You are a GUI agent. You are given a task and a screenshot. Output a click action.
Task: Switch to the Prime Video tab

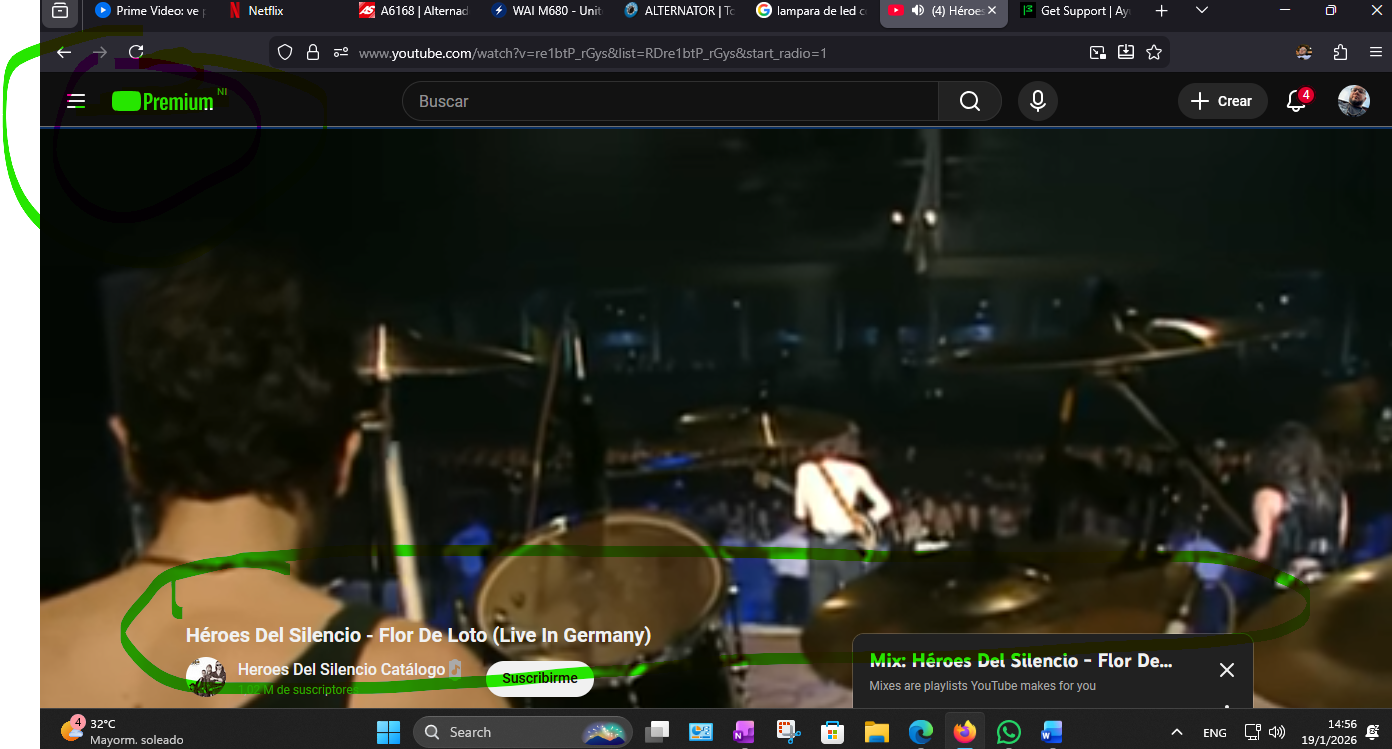click(148, 11)
